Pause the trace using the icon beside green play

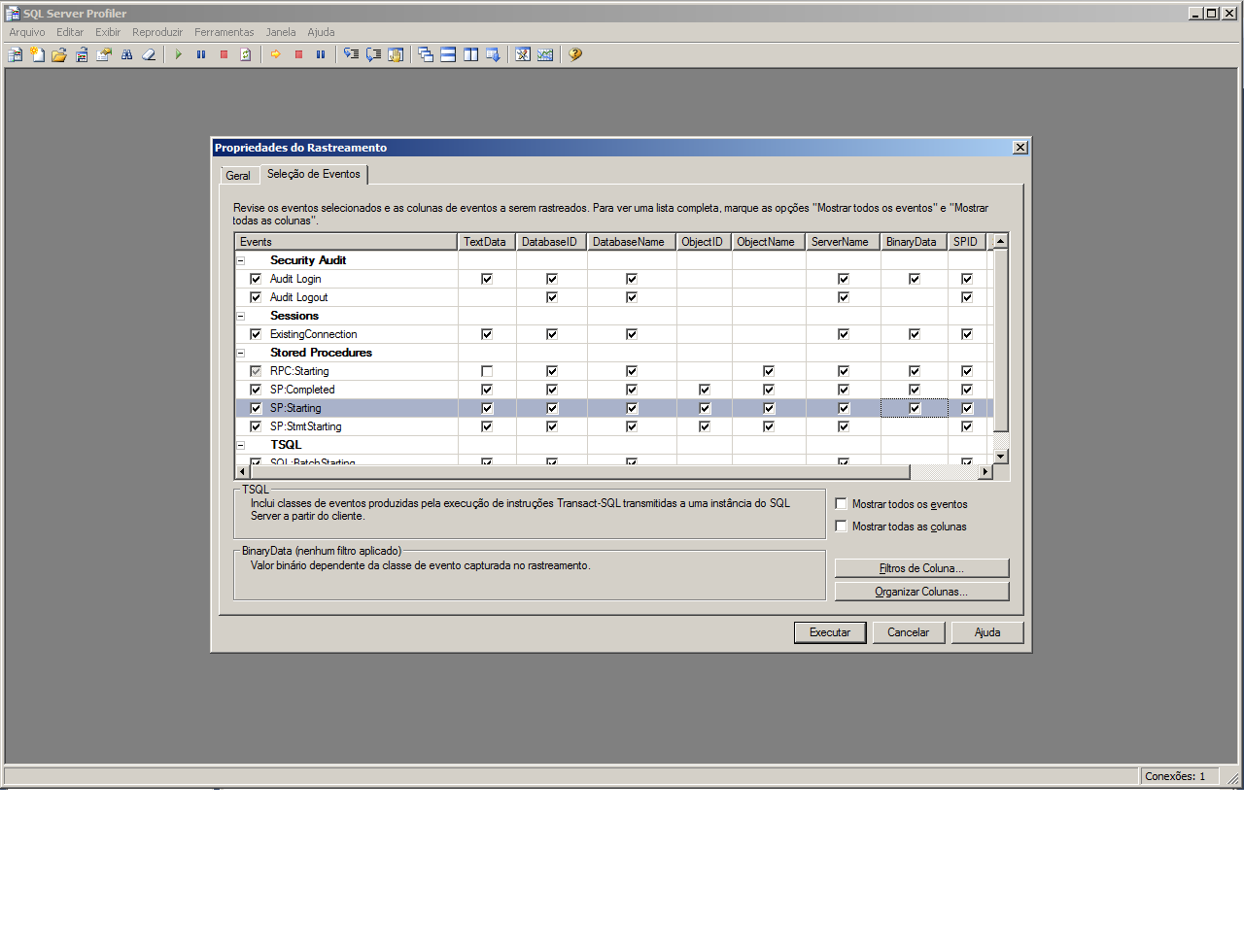[201, 55]
